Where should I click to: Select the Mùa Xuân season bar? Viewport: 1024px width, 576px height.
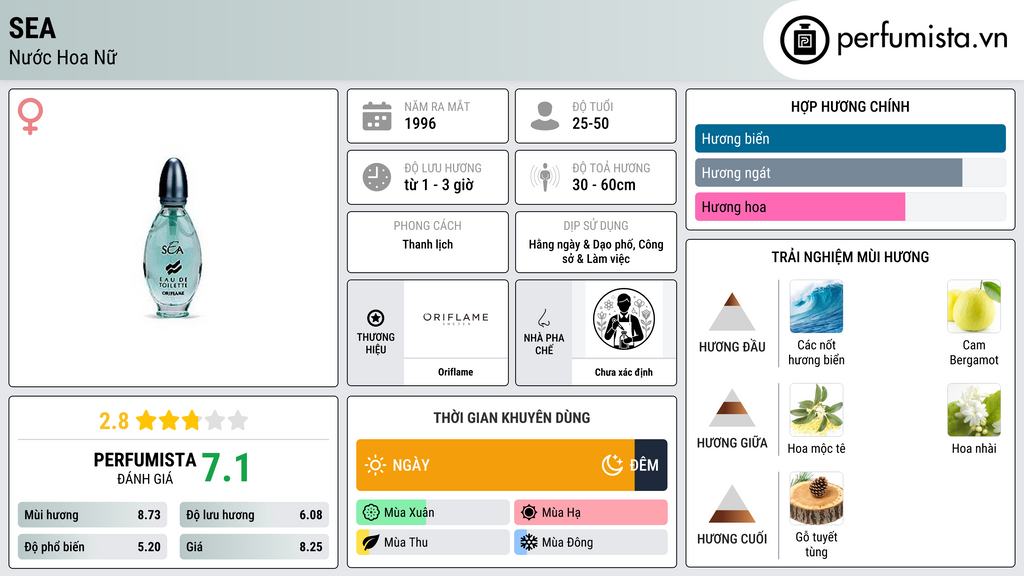[x=433, y=513]
